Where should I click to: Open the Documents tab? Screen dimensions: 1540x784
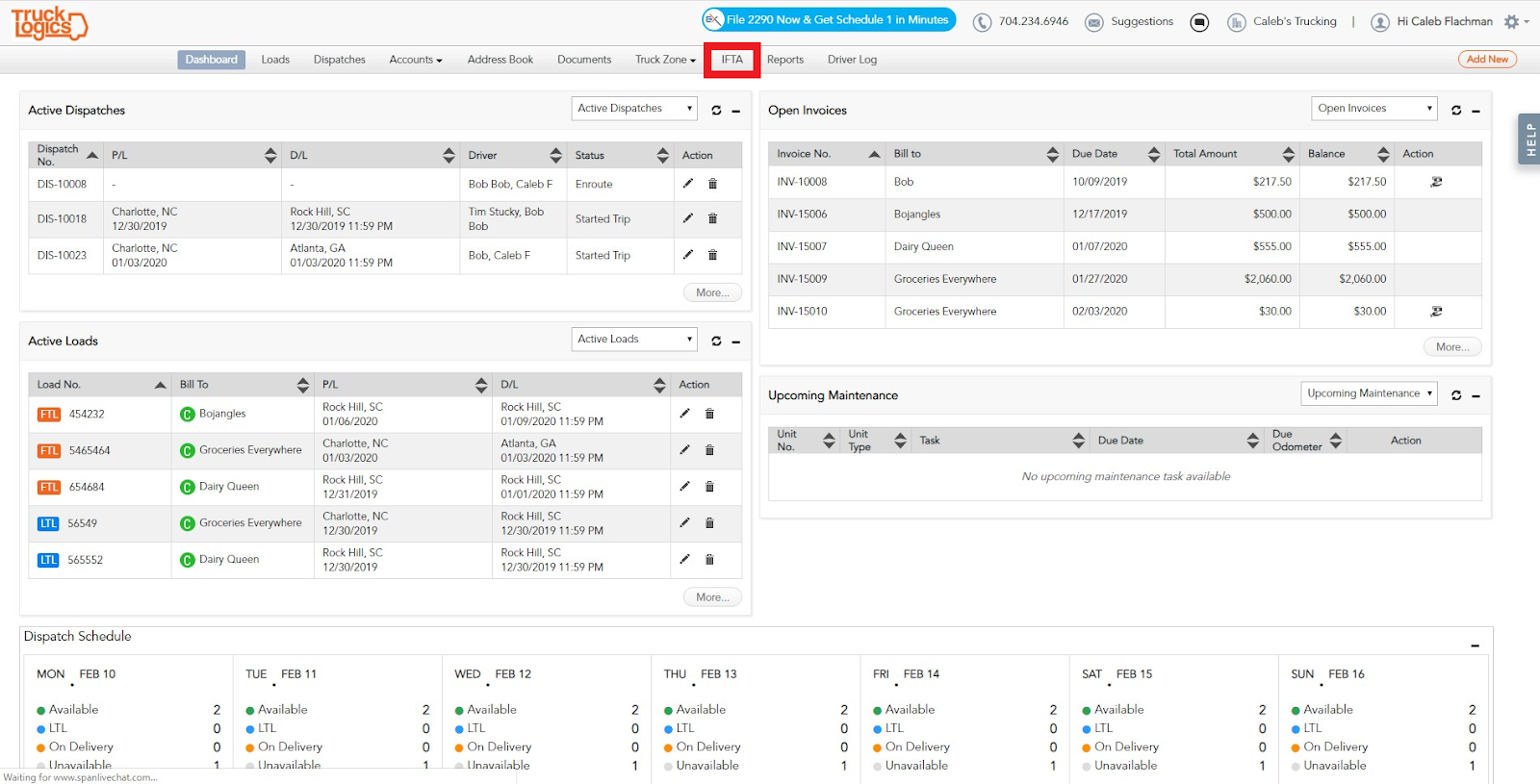(x=584, y=60)
